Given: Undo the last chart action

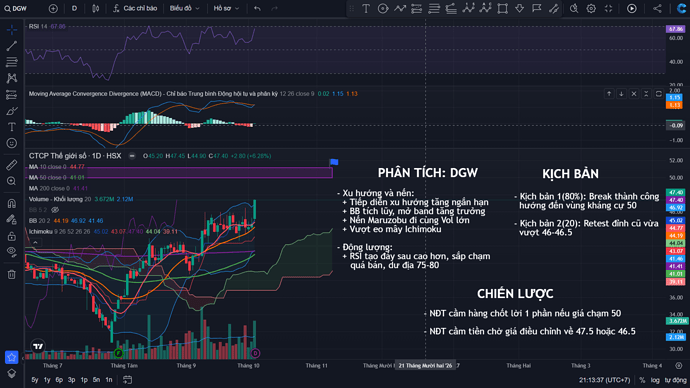Looking at the screenshot, I should [x=257, y=8].
